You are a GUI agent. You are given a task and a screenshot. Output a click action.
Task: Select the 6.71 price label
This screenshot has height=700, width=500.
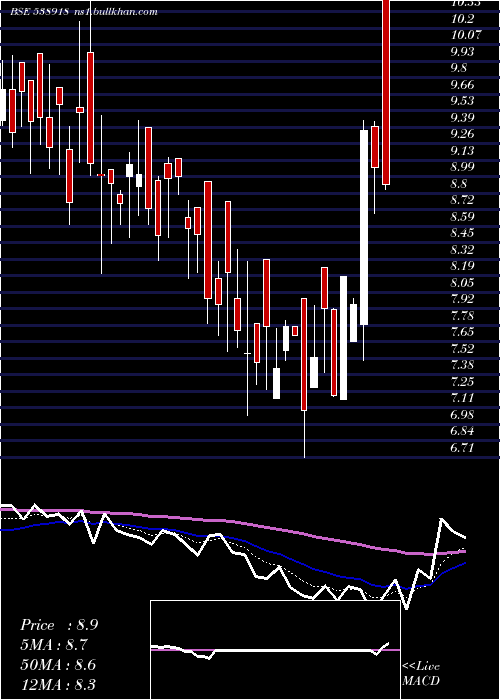pos(462,448)
